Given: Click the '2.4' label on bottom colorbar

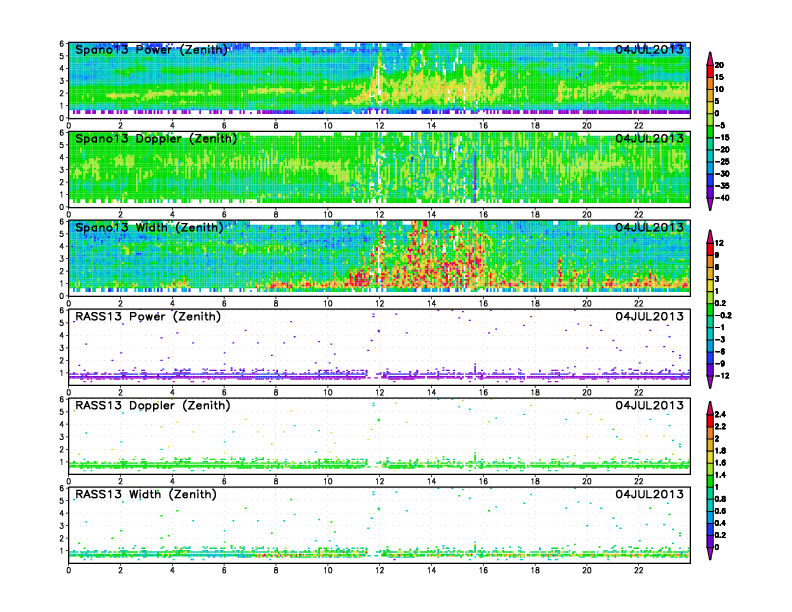Looking at the screenshot, I should [x=721, y=415].
